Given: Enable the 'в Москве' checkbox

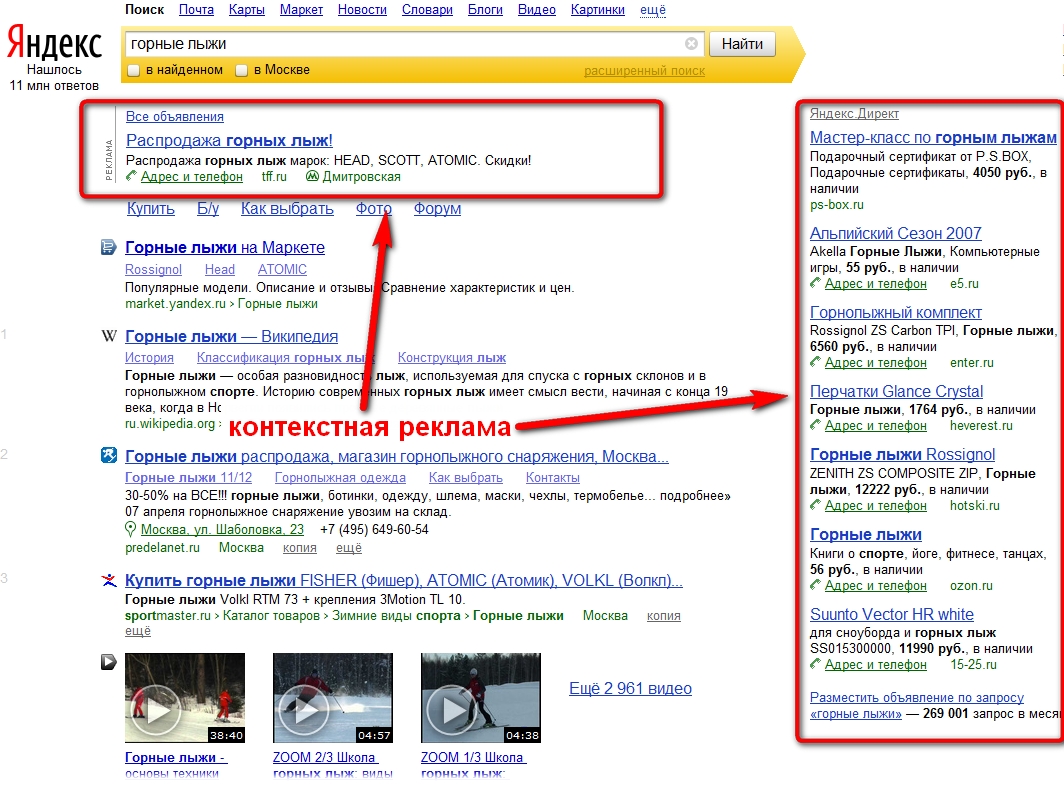Looking at the screenshot, I should [x=241, y=70].
